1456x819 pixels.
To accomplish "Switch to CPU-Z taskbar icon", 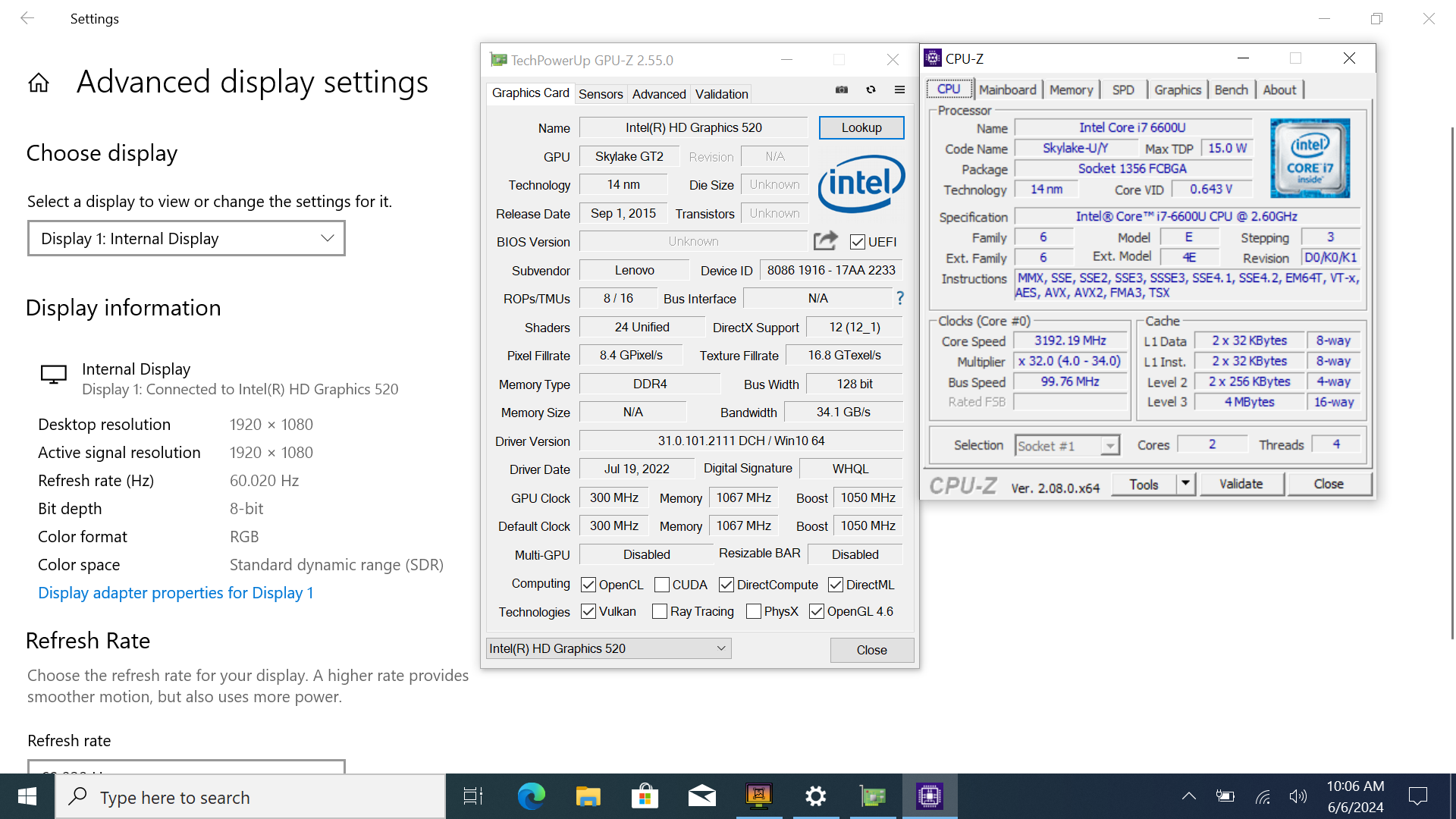I will pyautogui.click(x=930, y=796).
